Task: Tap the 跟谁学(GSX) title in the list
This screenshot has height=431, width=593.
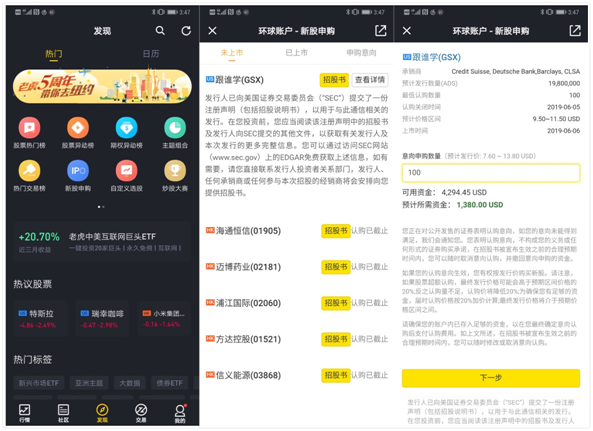Action: click(239, 80)
